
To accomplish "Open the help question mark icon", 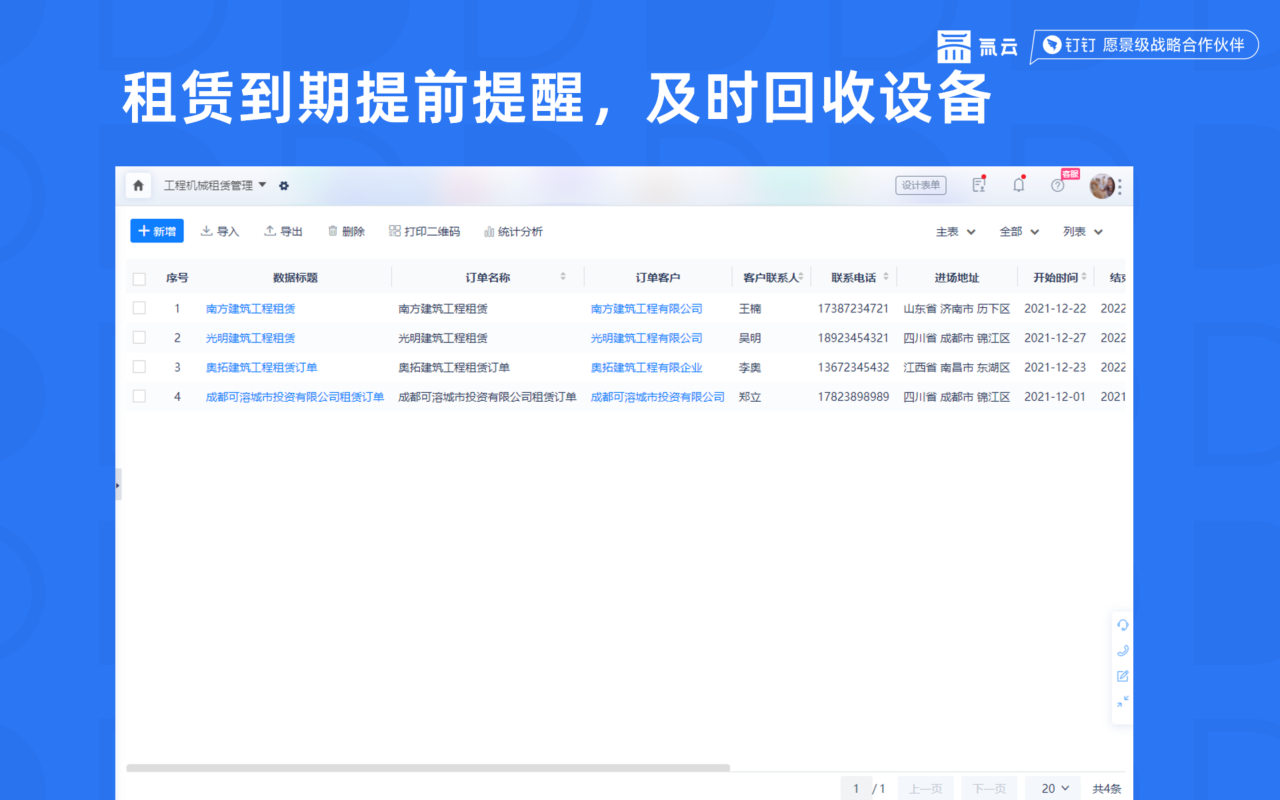I will pos(1057,186).
